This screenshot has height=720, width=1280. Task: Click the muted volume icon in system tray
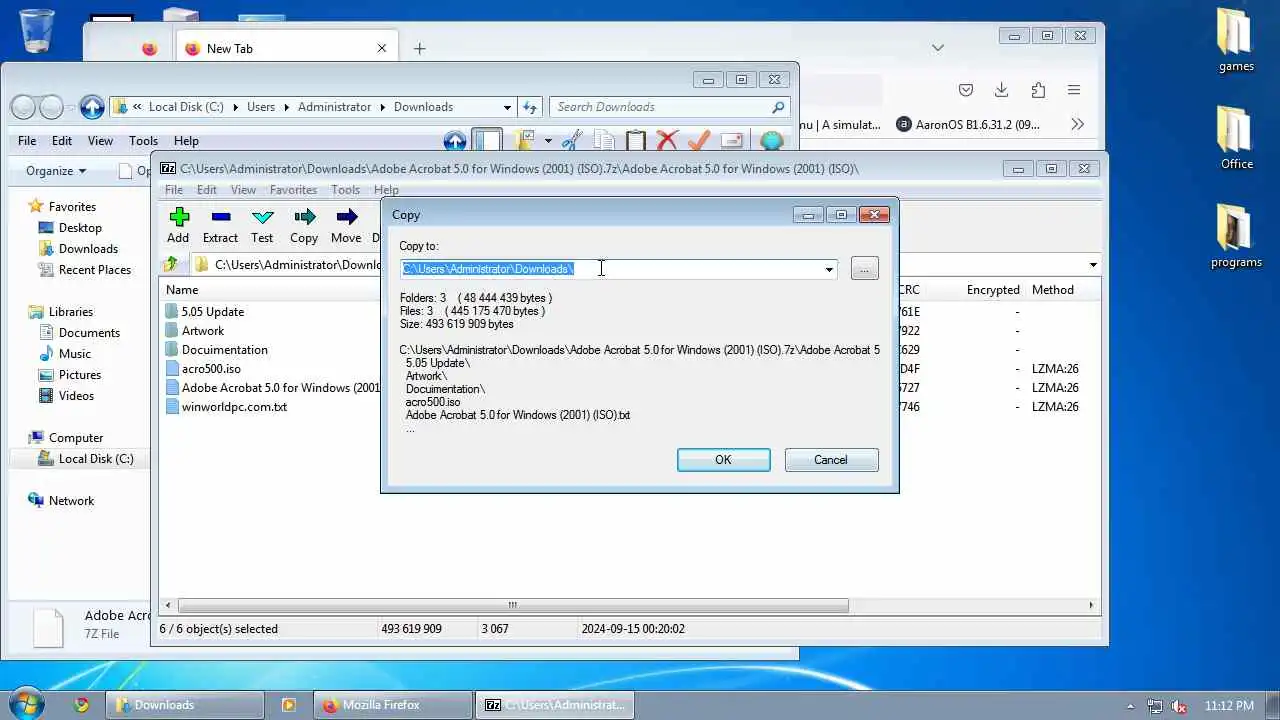coord(1179,706)
